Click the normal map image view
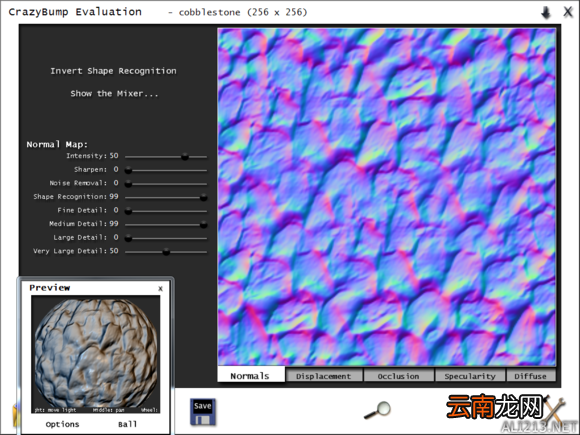This screenshot has width=580, height=435. tap(387, 197)
